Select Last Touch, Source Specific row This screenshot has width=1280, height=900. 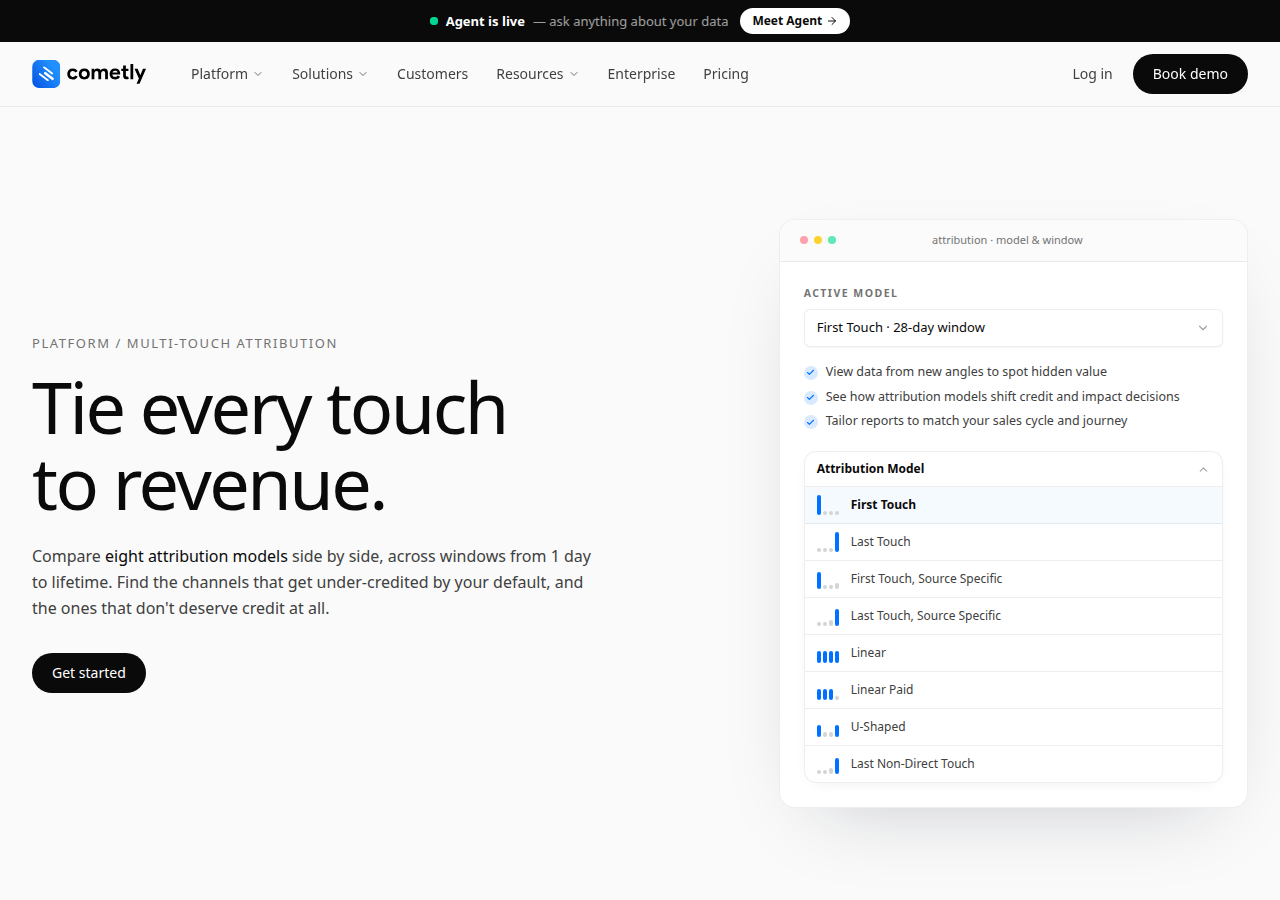1013,616
